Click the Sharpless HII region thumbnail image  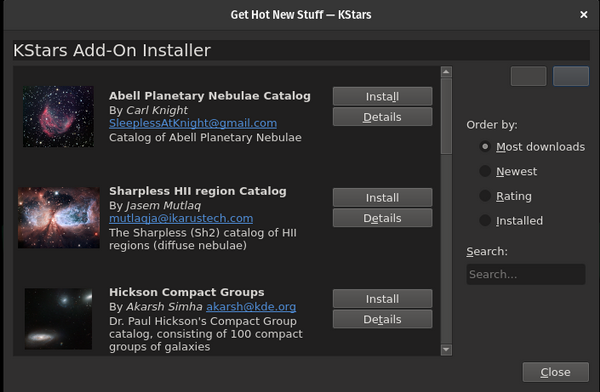point(59,217)
